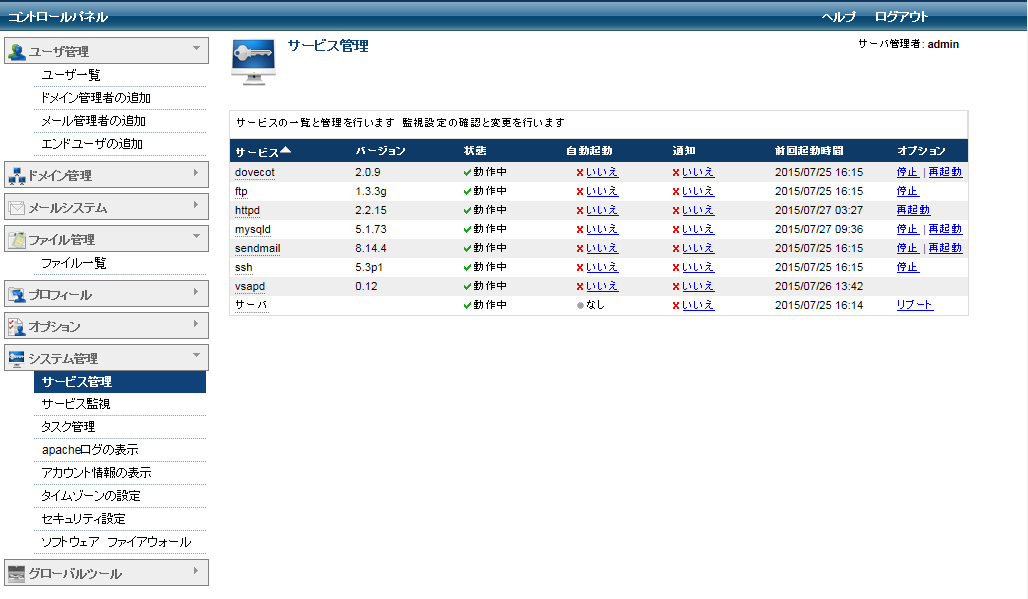Viewport: 1028px width, 599px height.
Task: Collapse the システム管理 section arrow
Action: pos(196,355)
